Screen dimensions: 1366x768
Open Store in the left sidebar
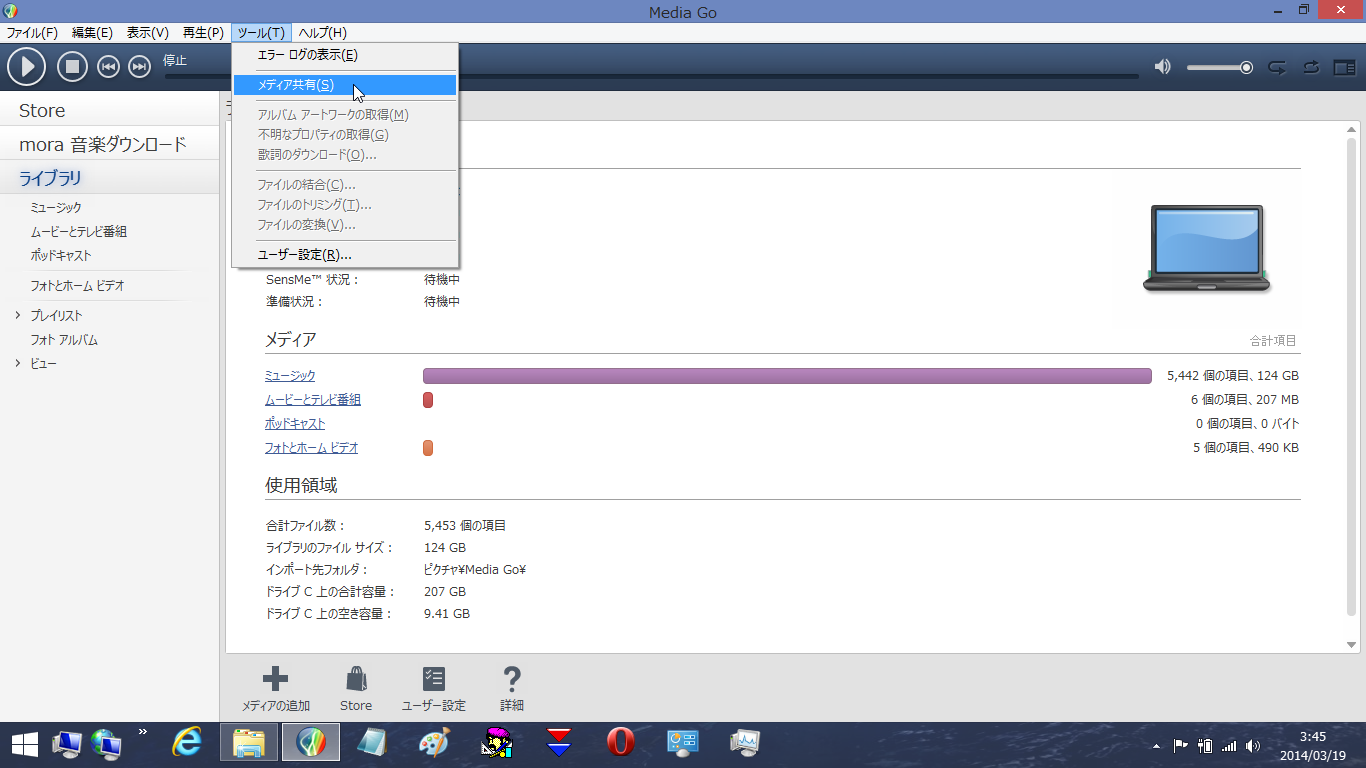point(109,111)
